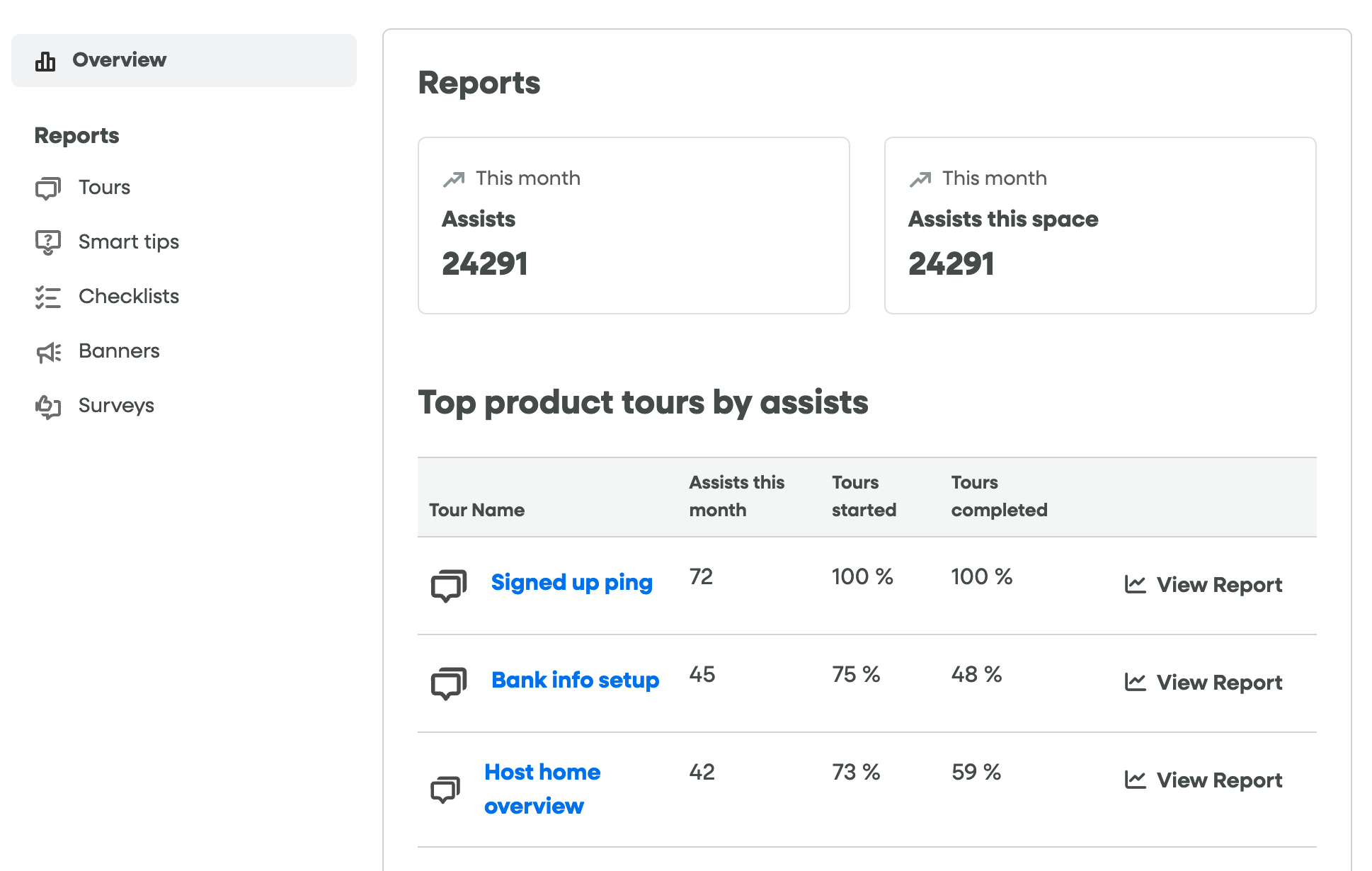Click tour icon beside Host home overview
Viewport: 1372px width, 871px height.
tap(445, 789)
